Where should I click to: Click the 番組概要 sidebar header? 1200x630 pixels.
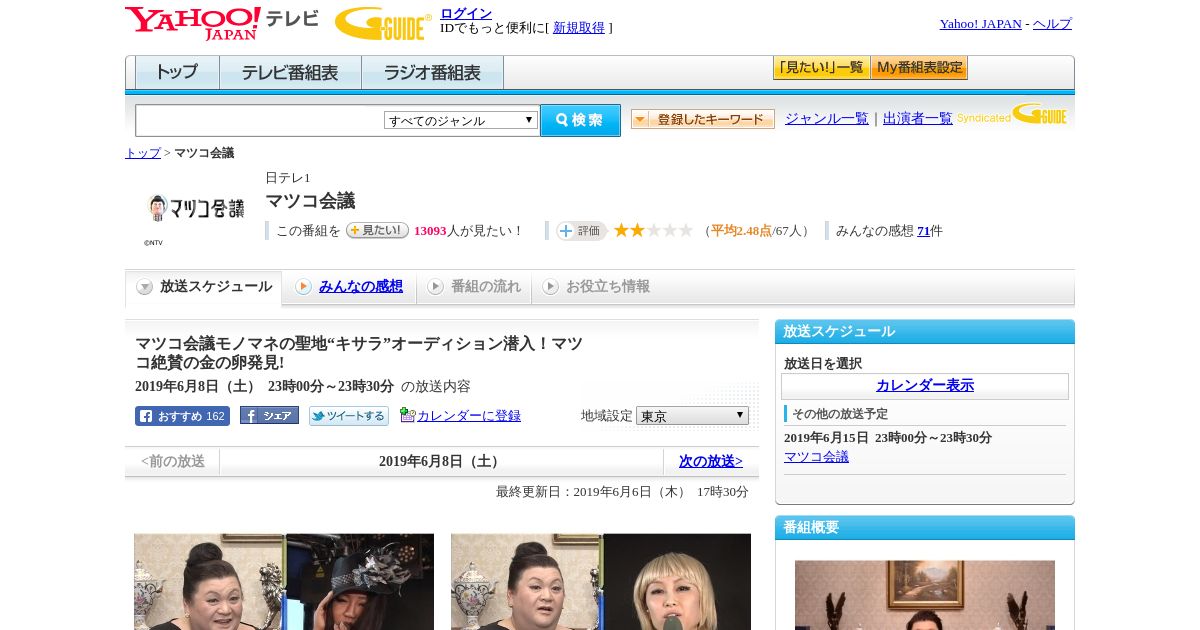pyautogui.click(x=925, y=527)
